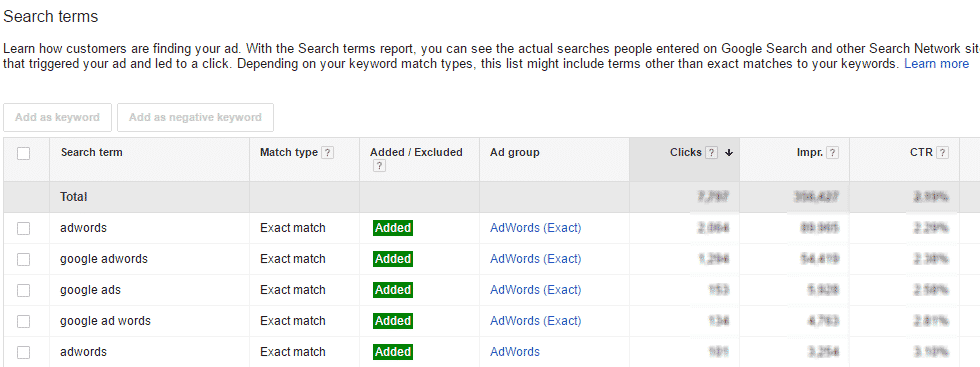Click Added badge in google ads row
Image resolution: width=980 pixels, height=367 pixels.
393,290
